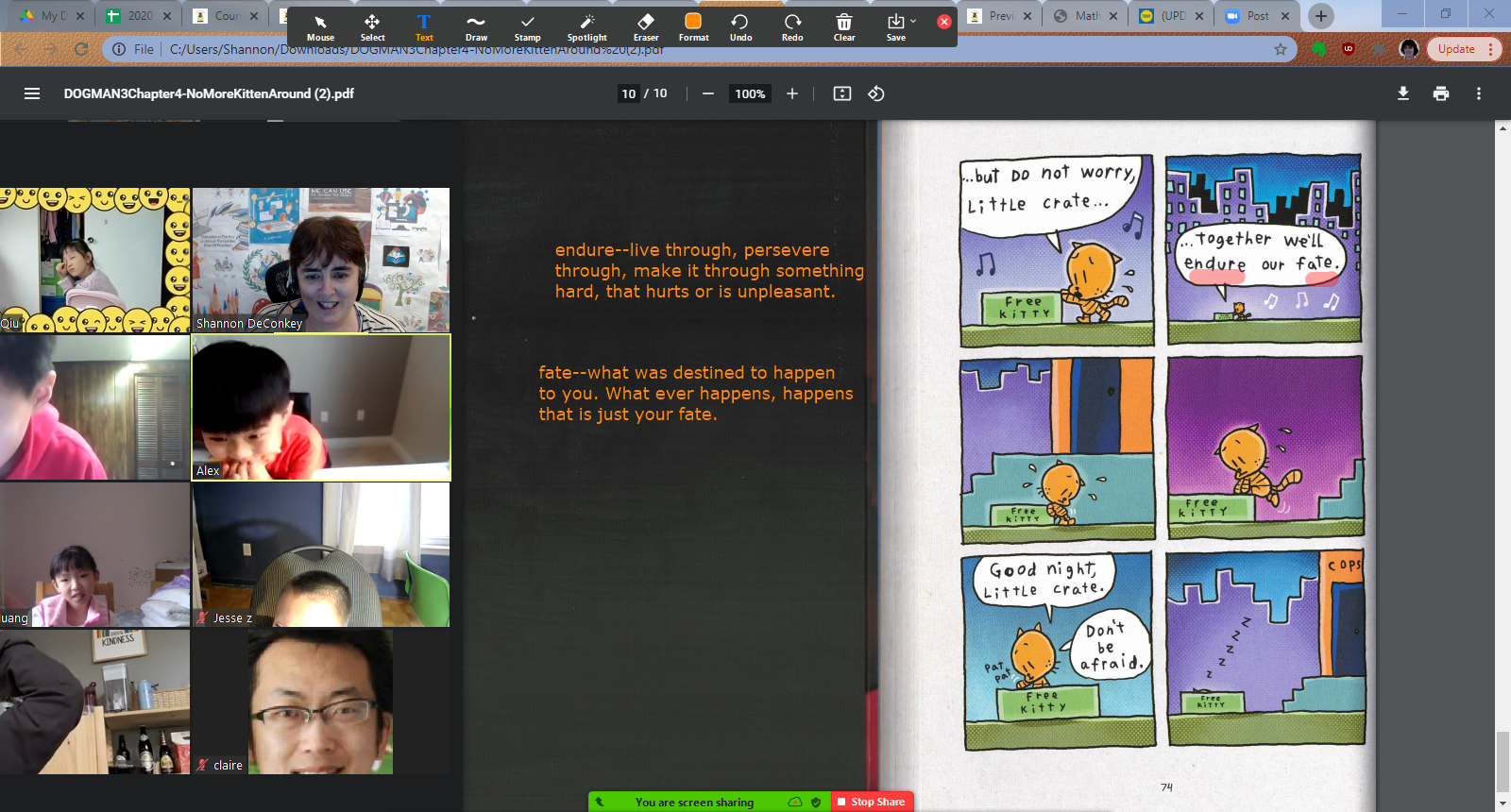Expand the Save options arrow
The image size is (1511, 812).
pos(913,21)
